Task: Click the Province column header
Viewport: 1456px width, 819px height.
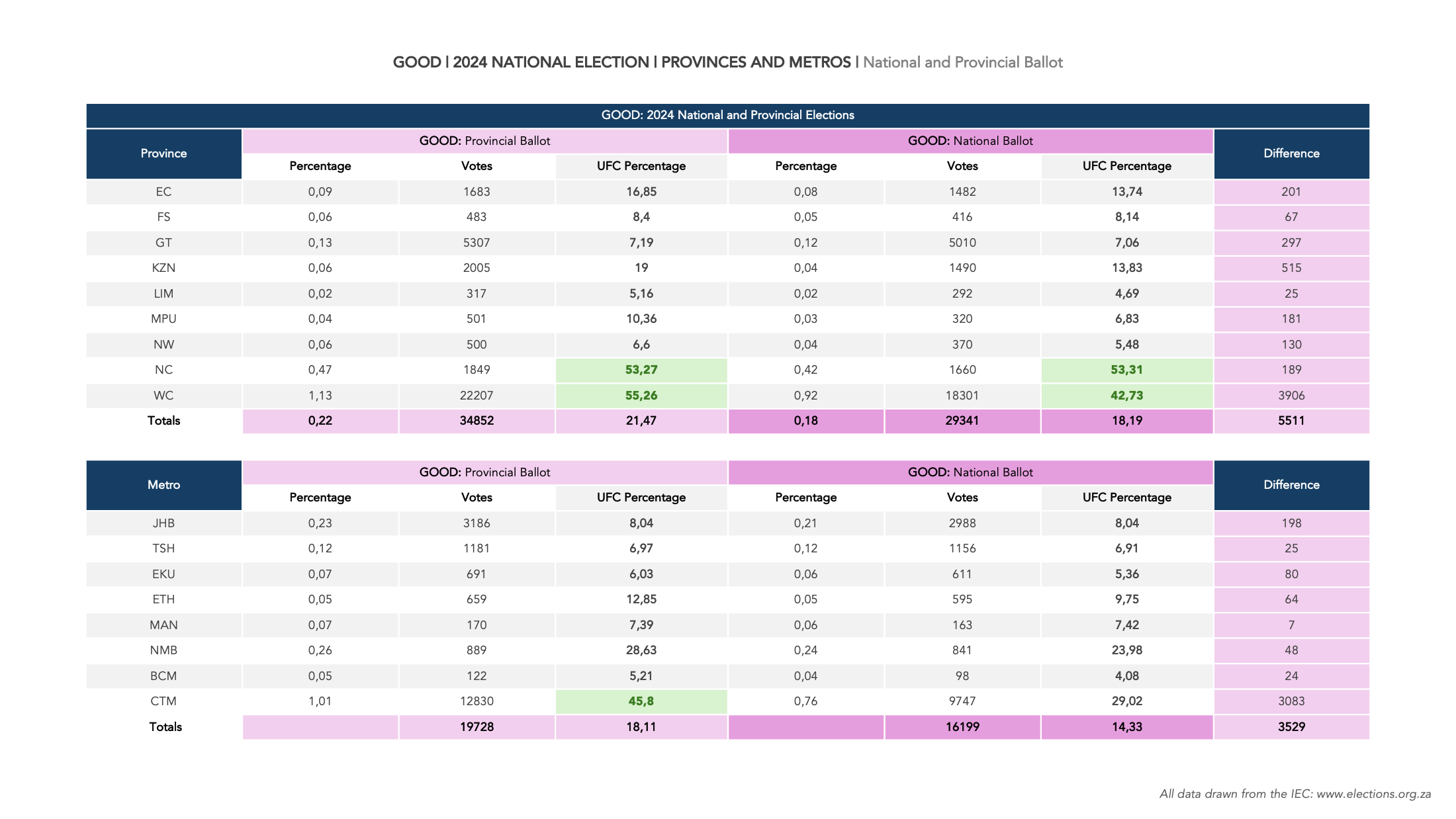Action: pyautogui.click(x=163, y=153)
